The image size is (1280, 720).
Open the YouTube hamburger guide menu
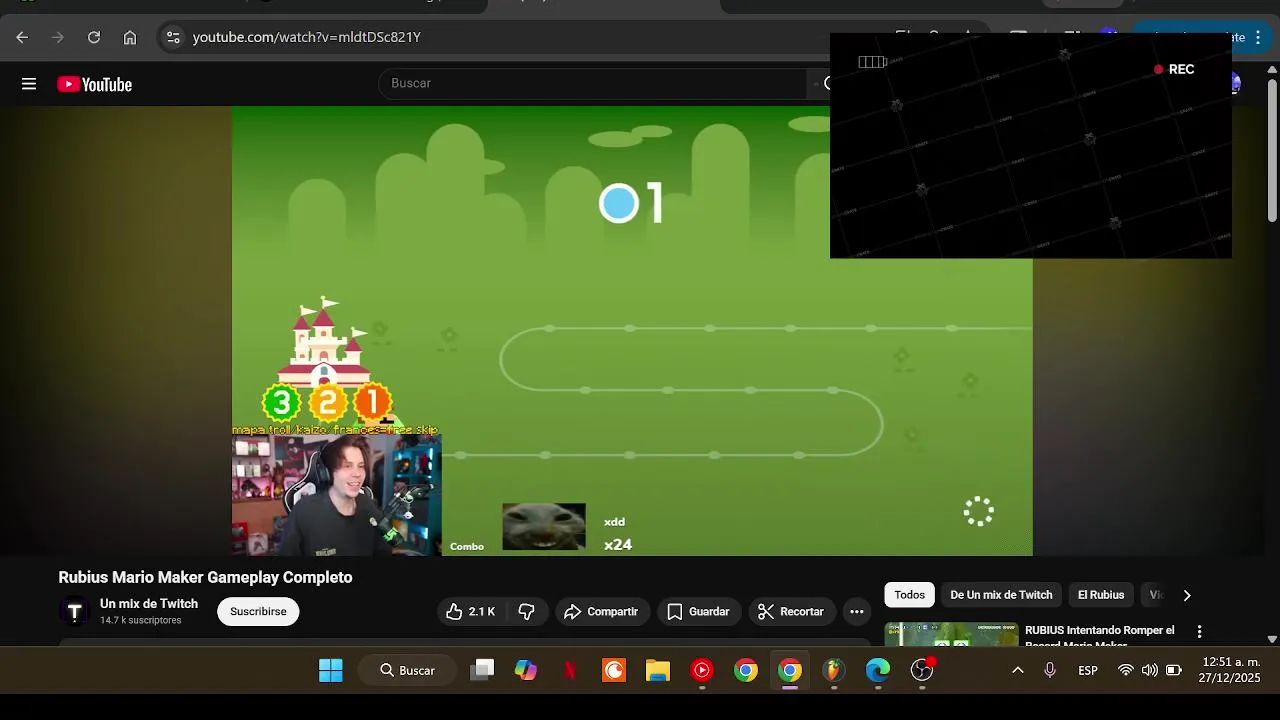click(29, 84)
